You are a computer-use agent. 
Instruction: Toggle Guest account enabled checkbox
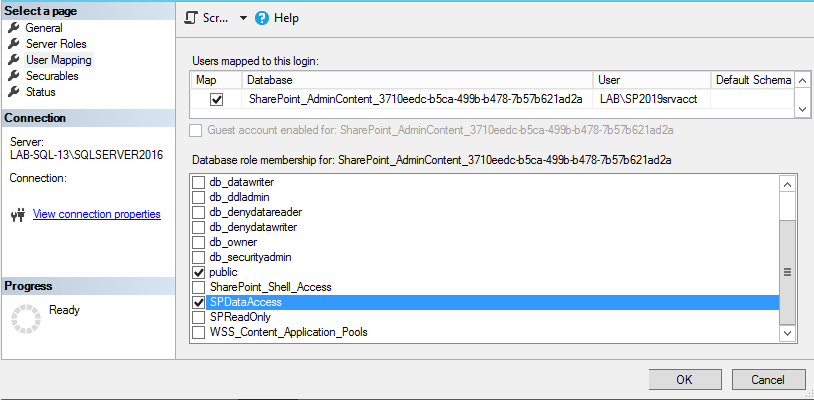(x=196, y=130)
